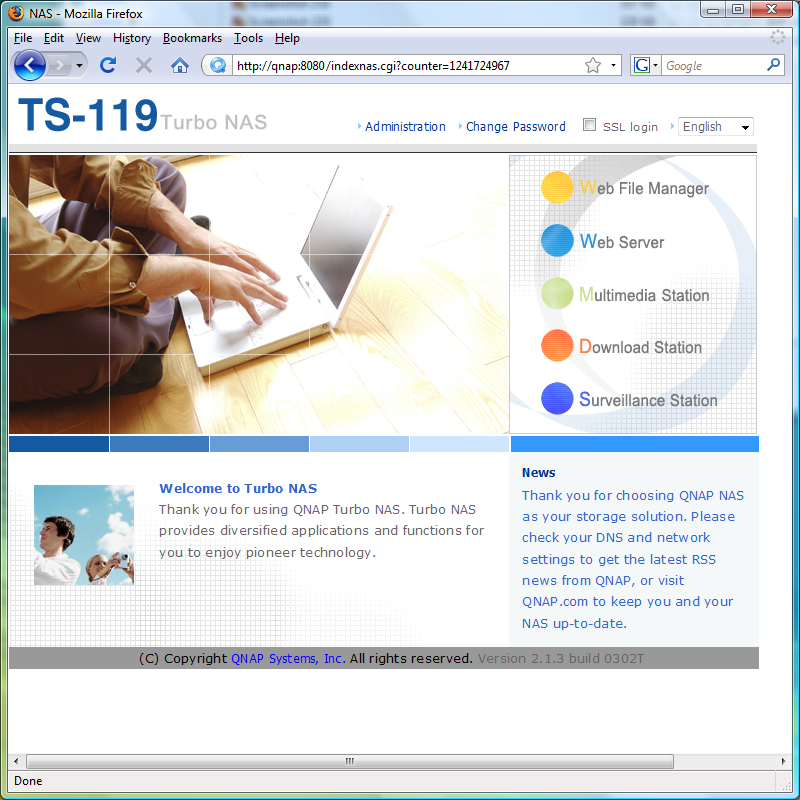Open the Bookmarks menu
This screenshot has width=800, height=800.
[192, 38]
